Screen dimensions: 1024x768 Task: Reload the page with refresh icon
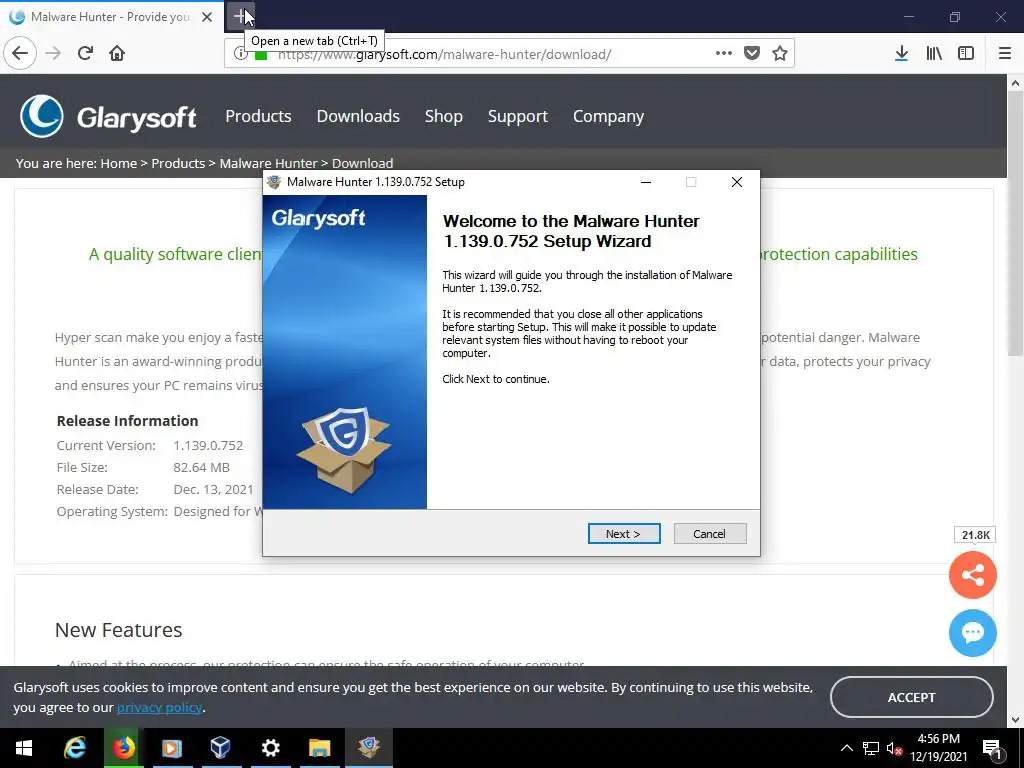(x=85, y=53)
